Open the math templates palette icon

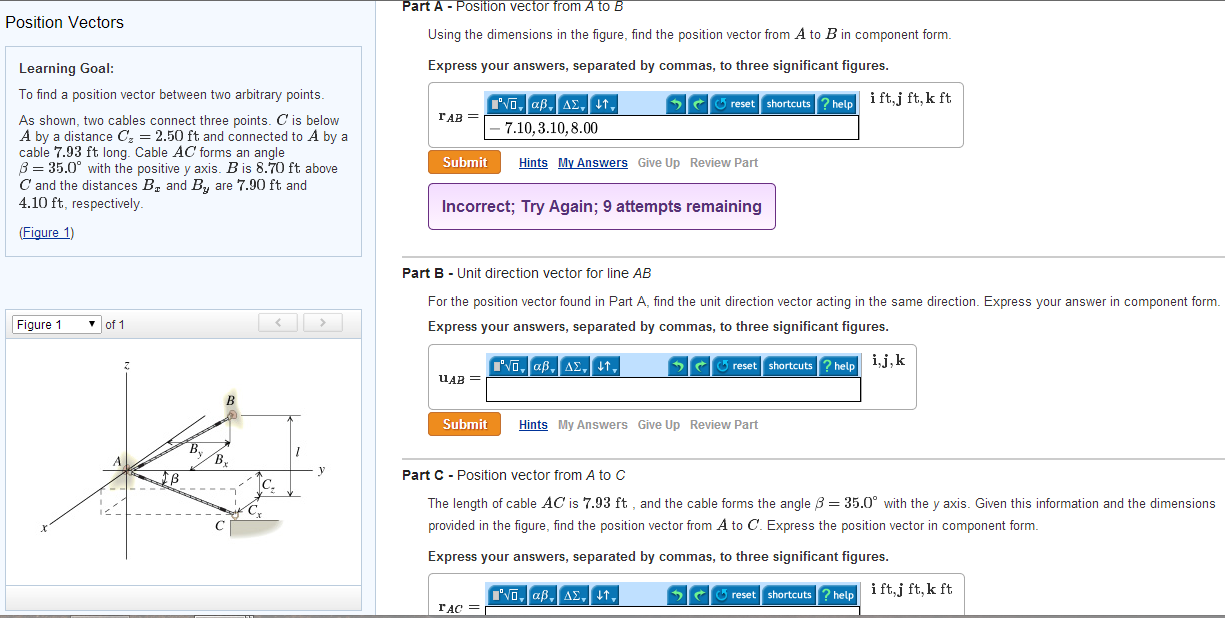pyautogui.click(x=503, y=103)
